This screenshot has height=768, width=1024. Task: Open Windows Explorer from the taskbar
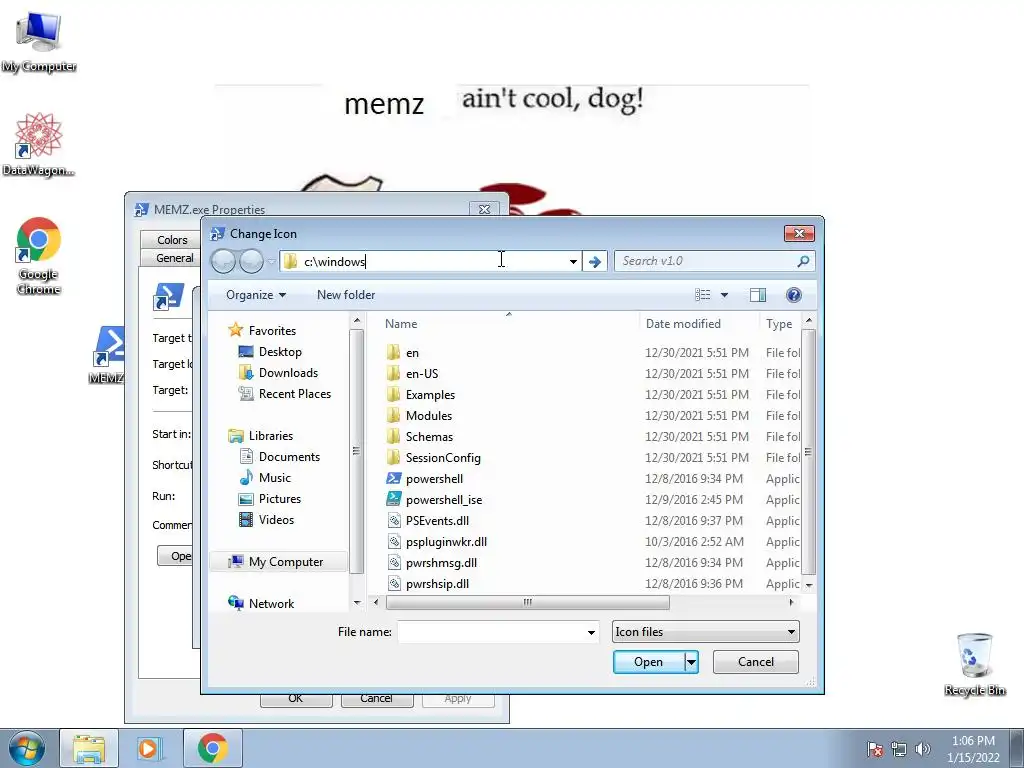coord(89,748)
